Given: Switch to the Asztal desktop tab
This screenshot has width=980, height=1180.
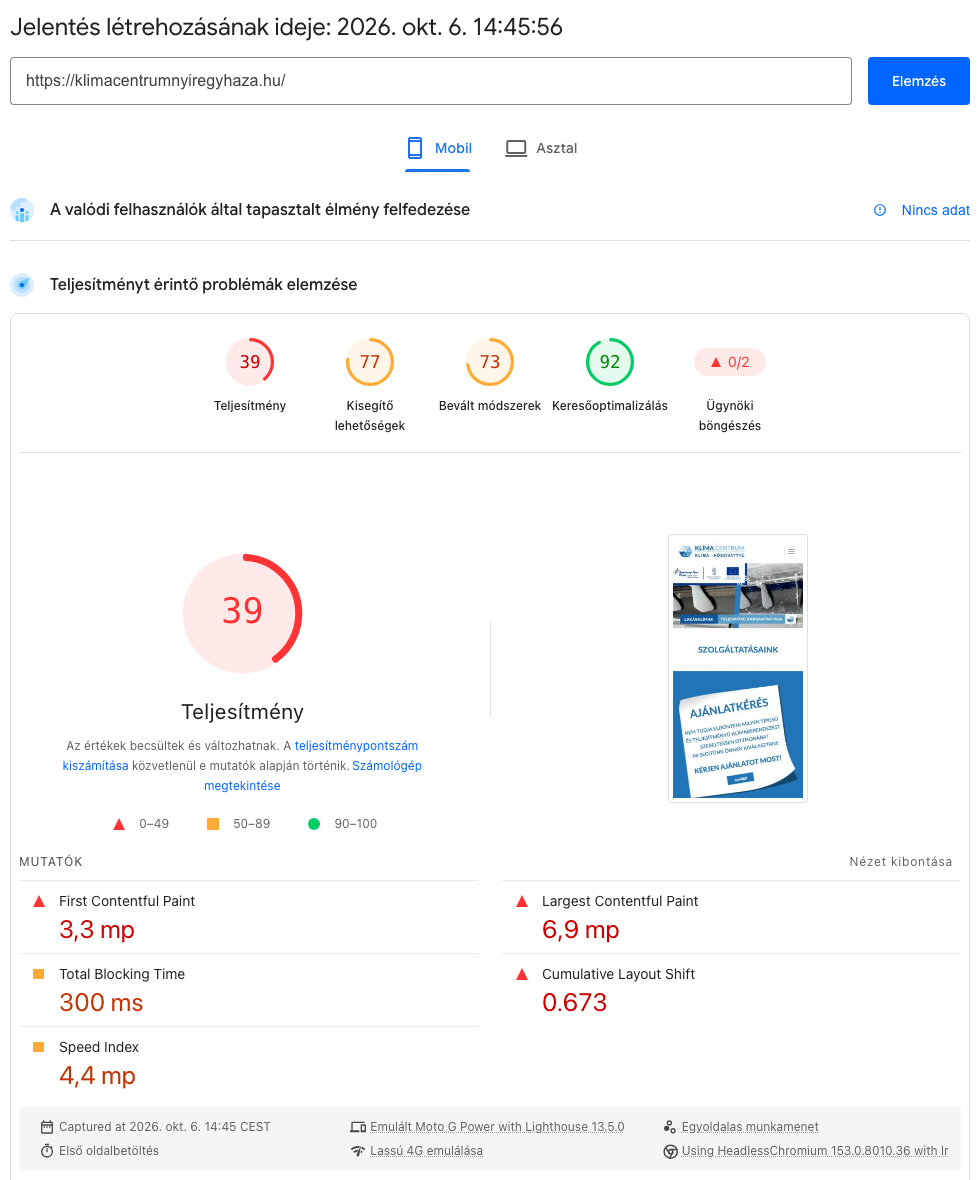Looking at the screenshot, I should 541,148.
